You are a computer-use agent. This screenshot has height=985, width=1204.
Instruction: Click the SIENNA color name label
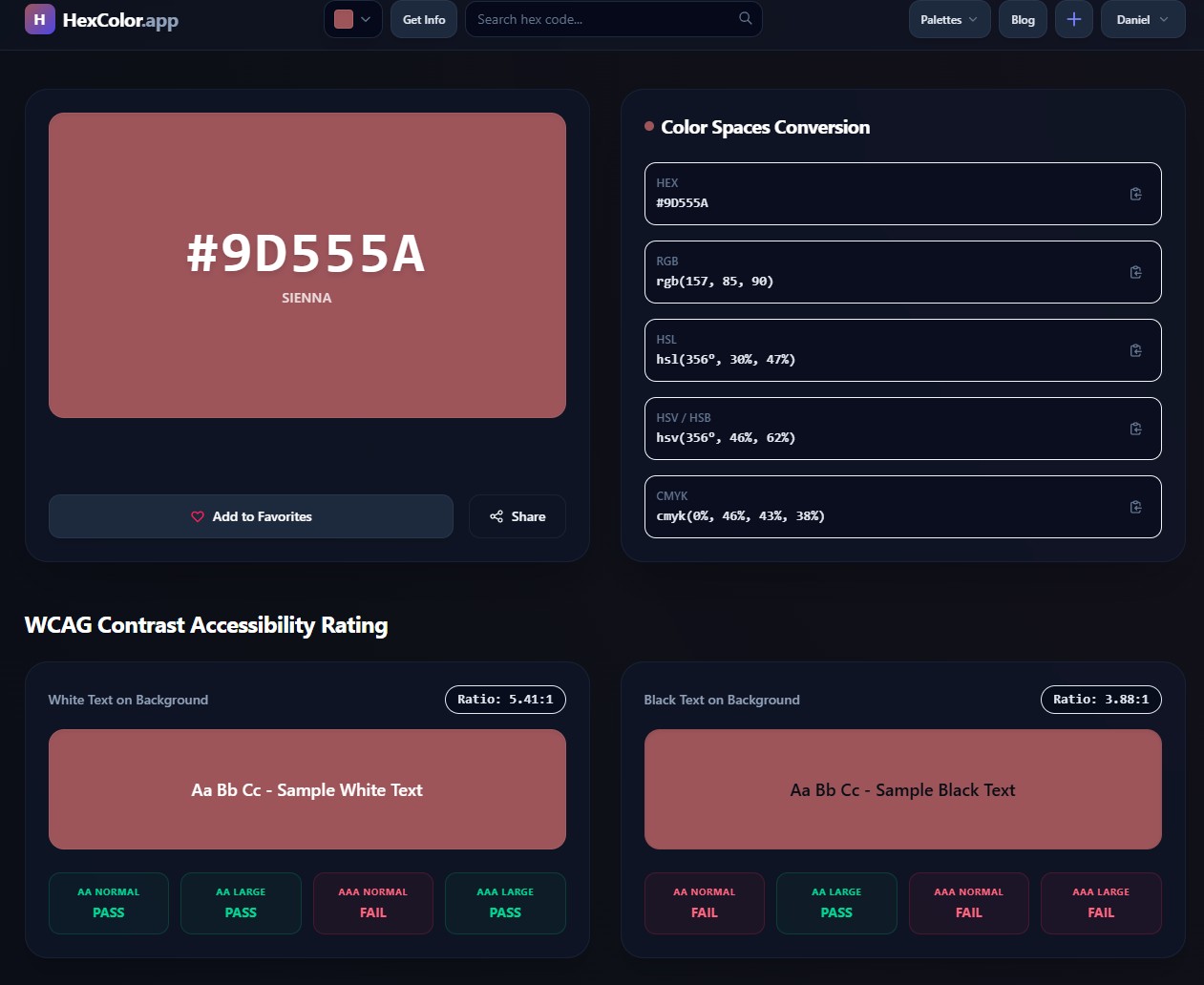[x=306, y=298]
